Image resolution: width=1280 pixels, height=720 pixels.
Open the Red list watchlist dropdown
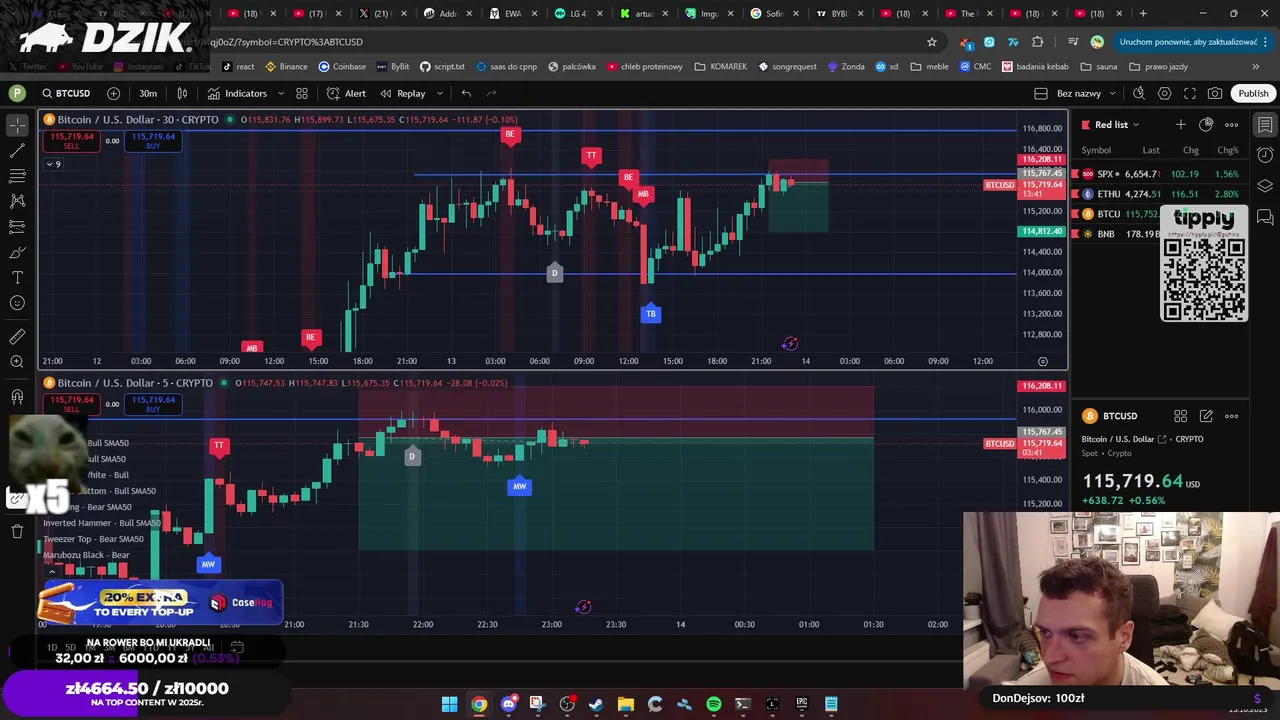point(1117,125)
